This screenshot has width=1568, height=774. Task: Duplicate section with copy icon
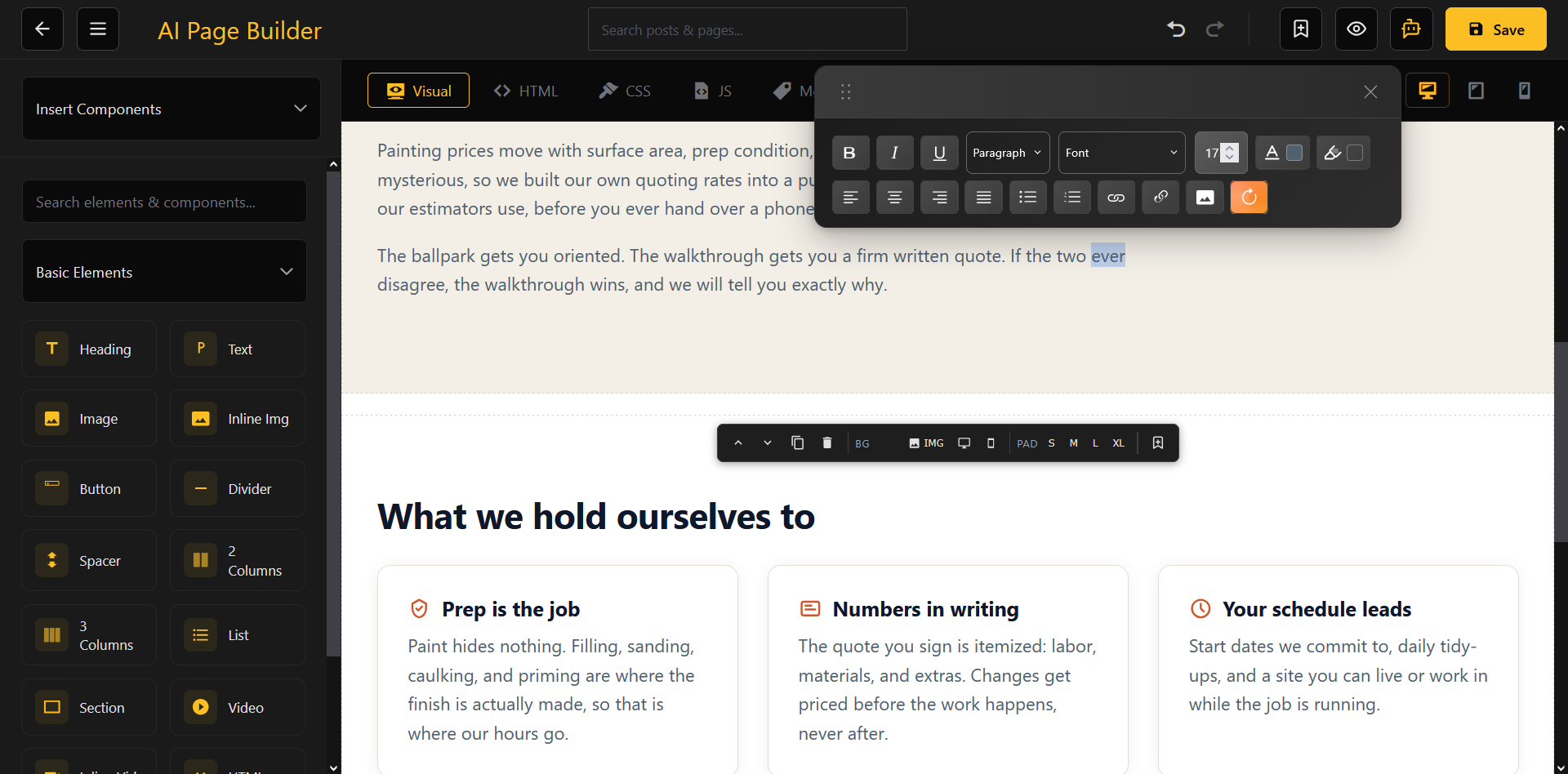(x=798, y=443)
